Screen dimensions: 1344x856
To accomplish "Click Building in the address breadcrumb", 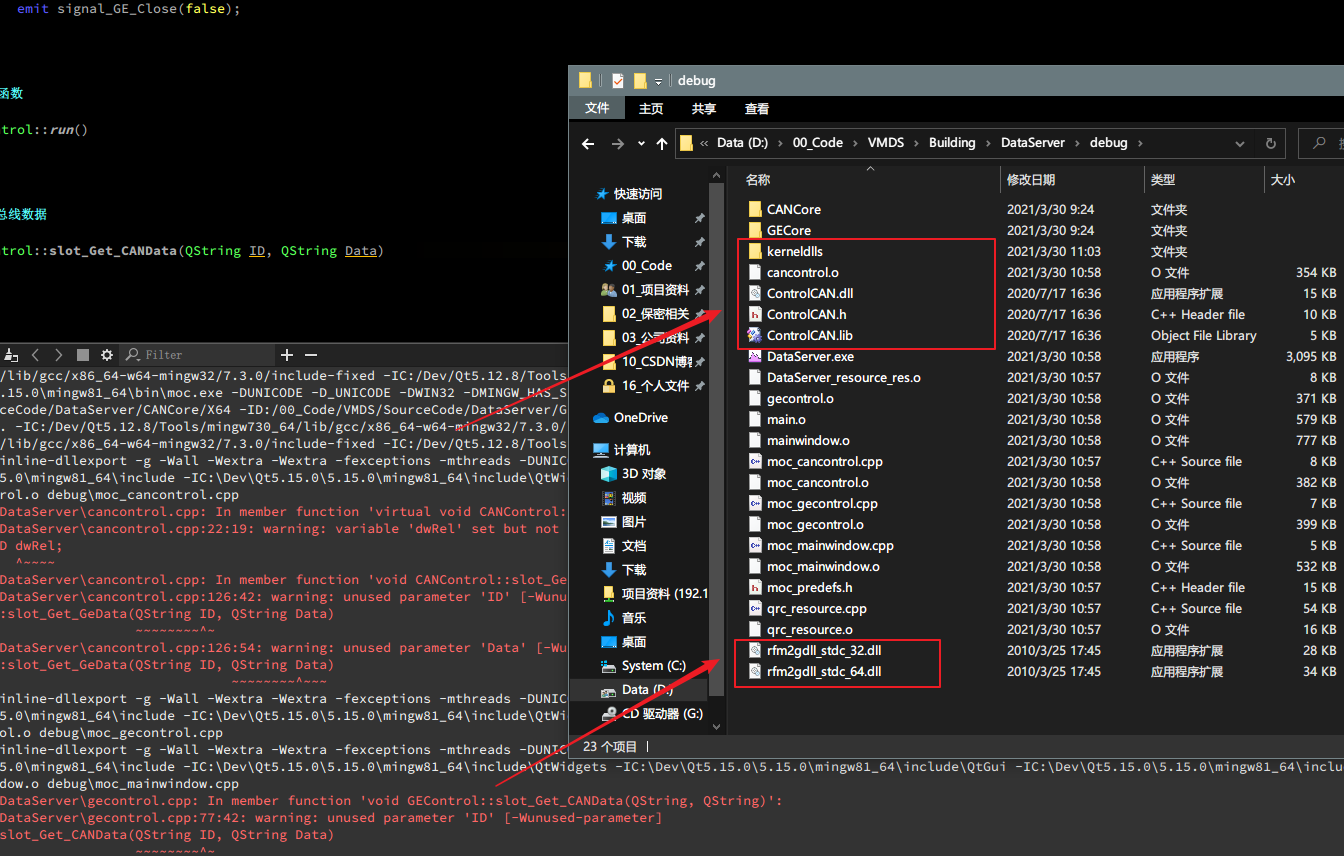I will click(x=952, y=143).
